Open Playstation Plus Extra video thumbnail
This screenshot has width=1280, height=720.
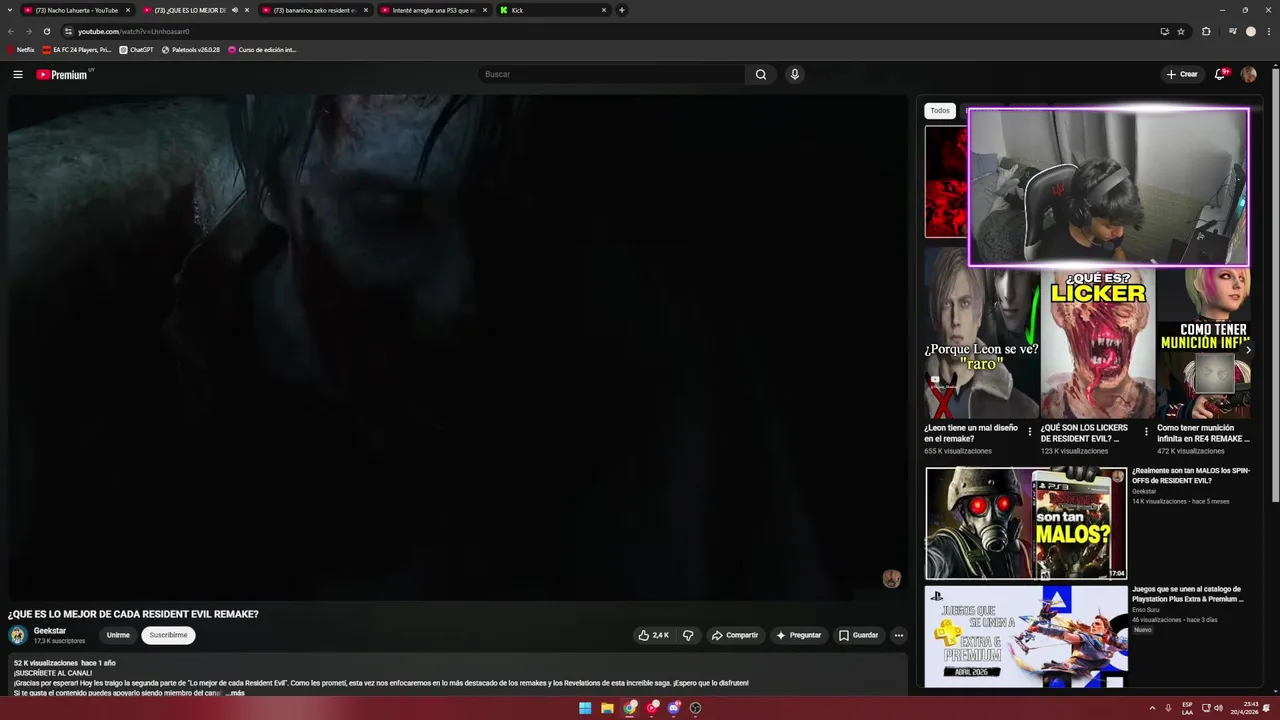(1026, 637)
